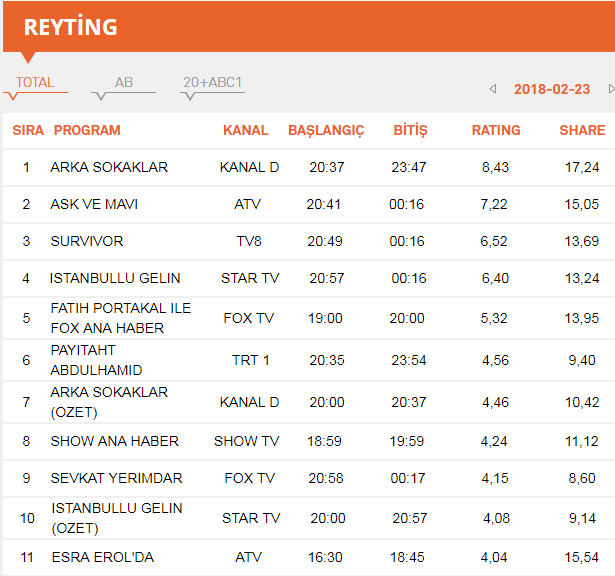Go to previous date using left arrow
The image size is (615, 576).
click(x=493, y=89)
